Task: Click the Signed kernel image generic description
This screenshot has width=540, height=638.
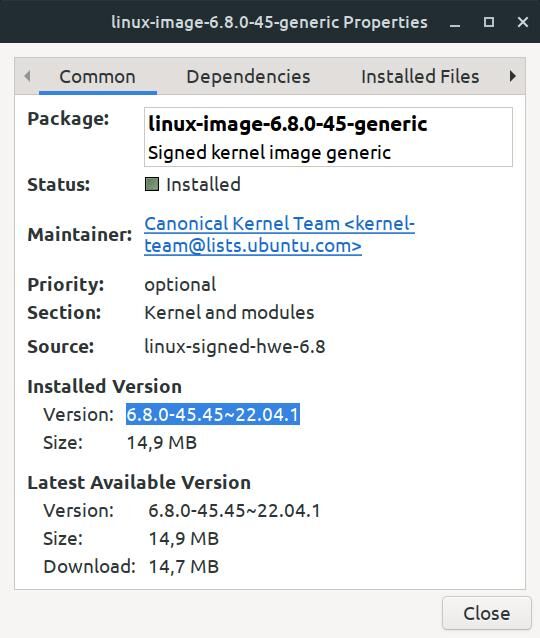Action: pos(269,153)
